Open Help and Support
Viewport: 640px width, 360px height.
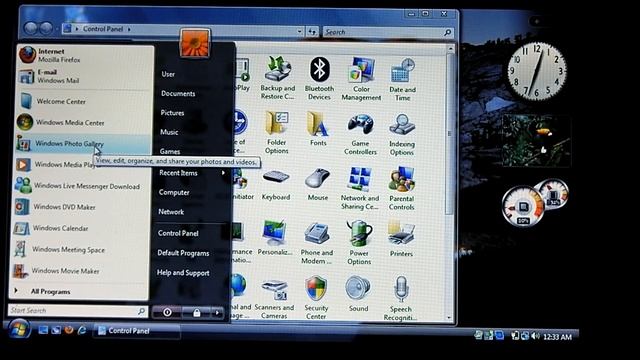[x=183, y=273]
